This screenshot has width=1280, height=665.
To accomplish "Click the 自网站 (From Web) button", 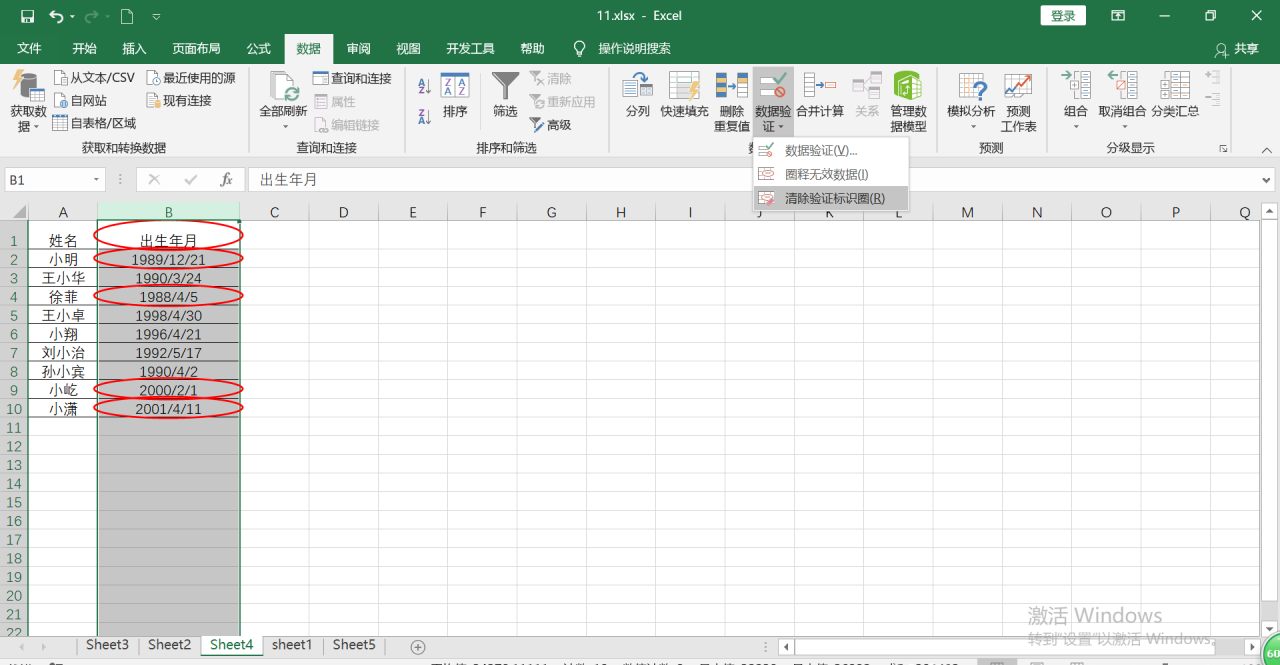I will point(79,101).
